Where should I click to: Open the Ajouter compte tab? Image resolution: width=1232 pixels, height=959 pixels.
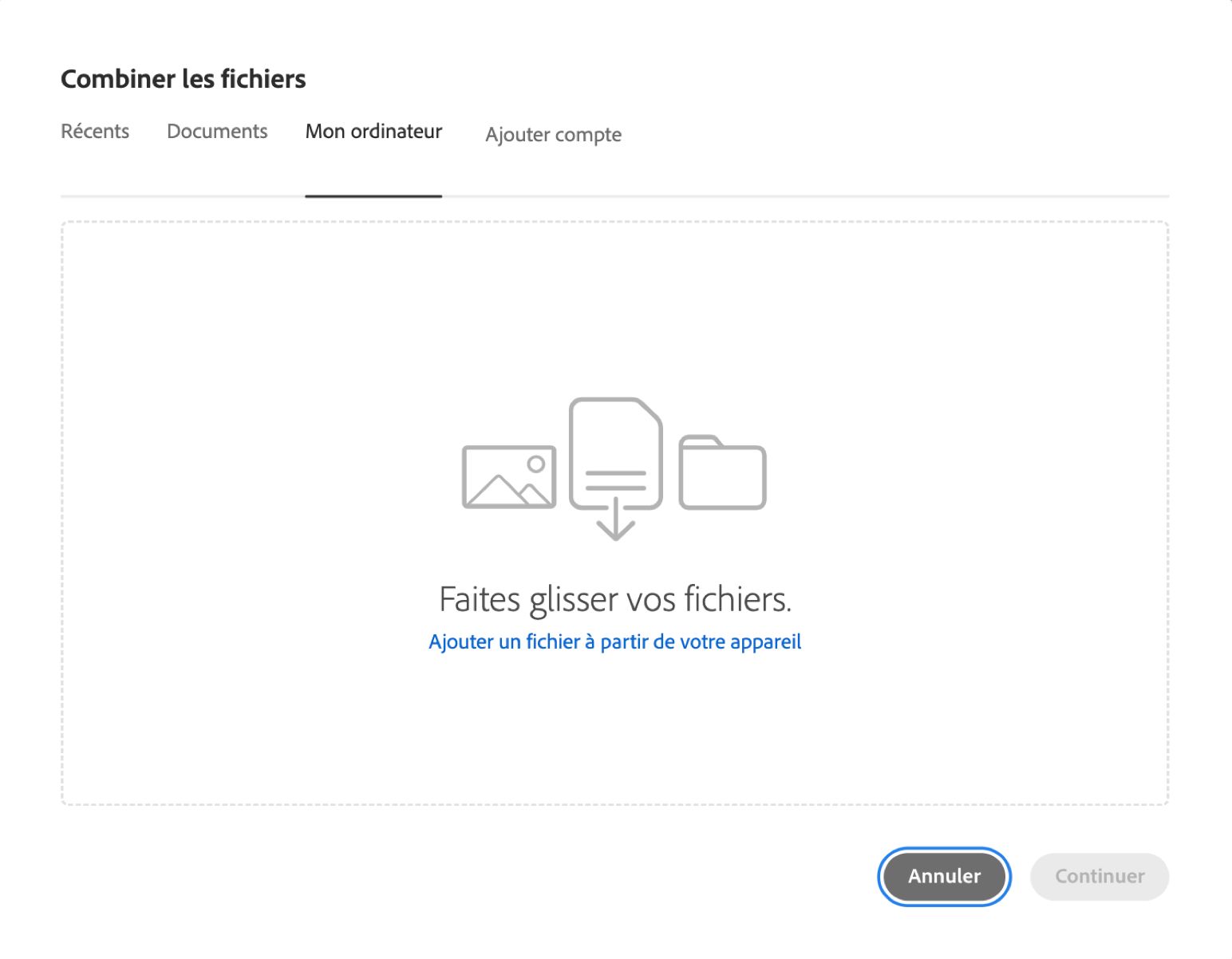553,135
